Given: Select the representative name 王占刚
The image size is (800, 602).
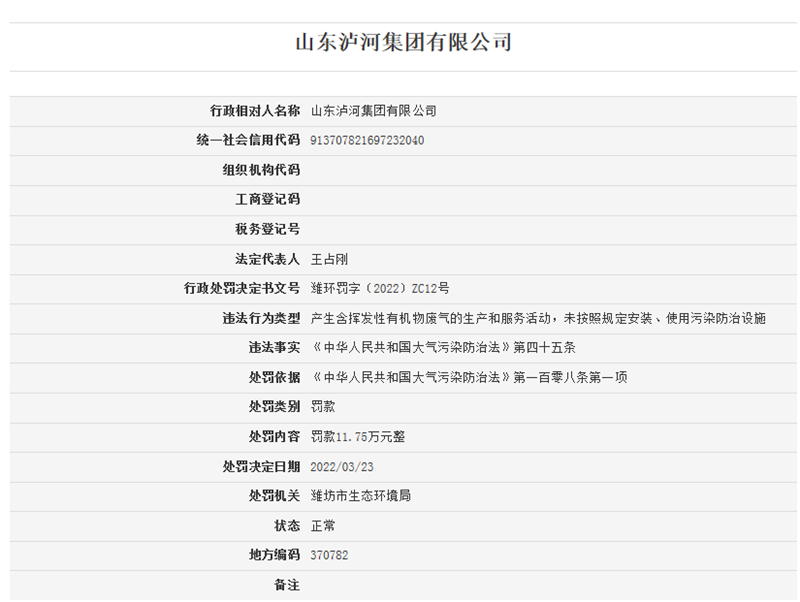Looking at the screenshot, I should point(329,259).
